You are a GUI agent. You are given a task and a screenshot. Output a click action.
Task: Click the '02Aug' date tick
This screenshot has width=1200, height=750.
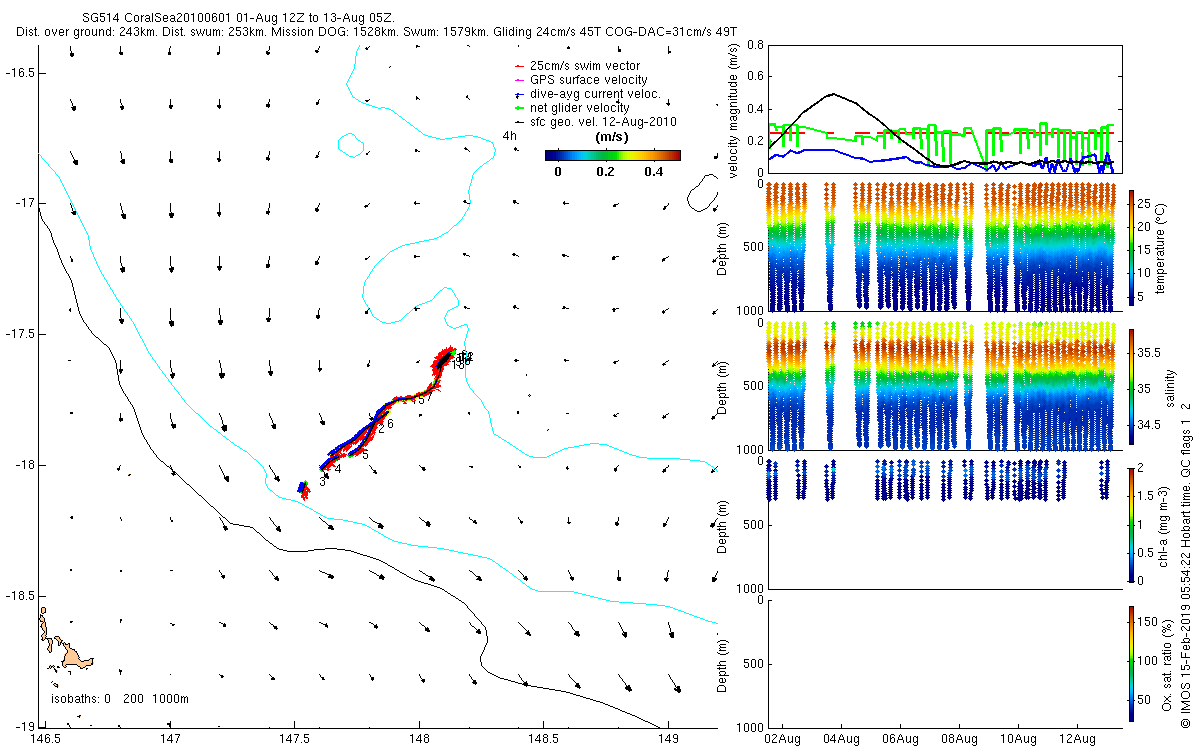pyautogui.click(x=782, y=738)
